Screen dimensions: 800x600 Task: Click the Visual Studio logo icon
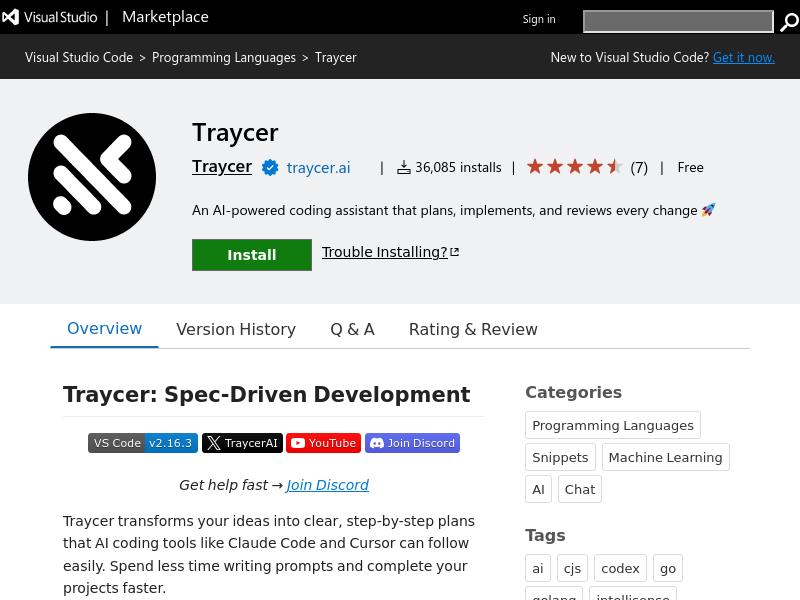point(10,17)
